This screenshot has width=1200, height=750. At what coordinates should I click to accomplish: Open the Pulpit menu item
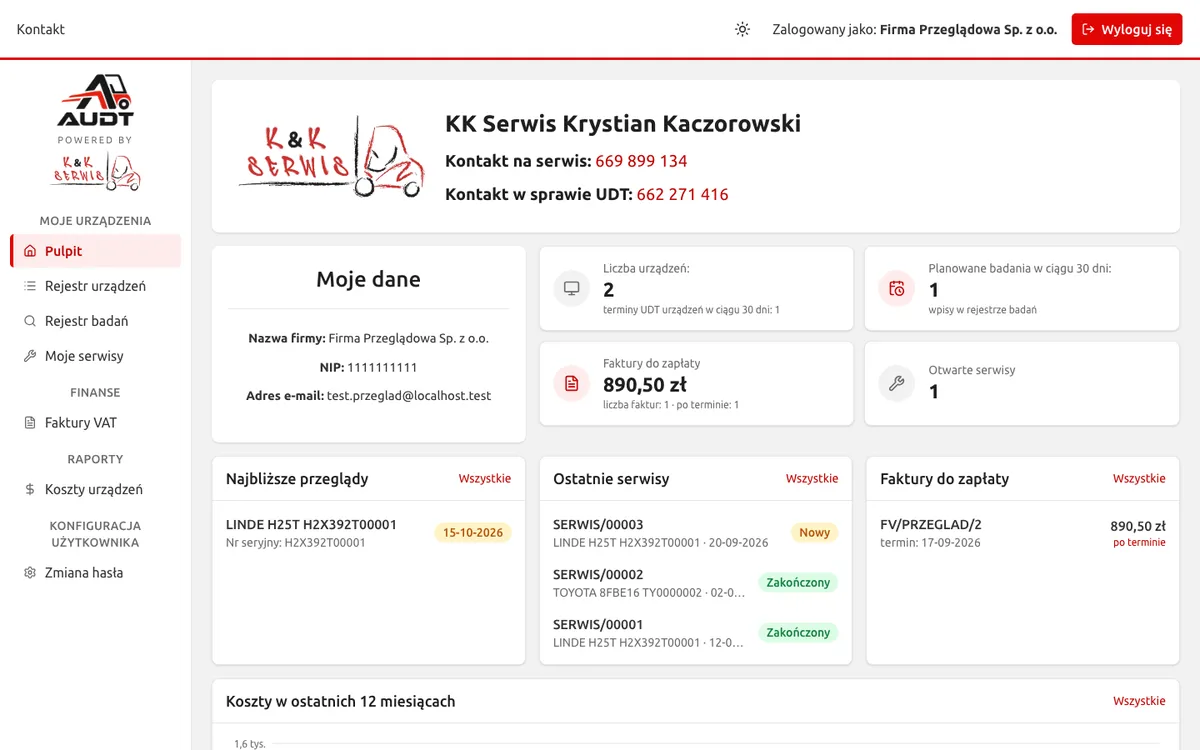(96, 251)
